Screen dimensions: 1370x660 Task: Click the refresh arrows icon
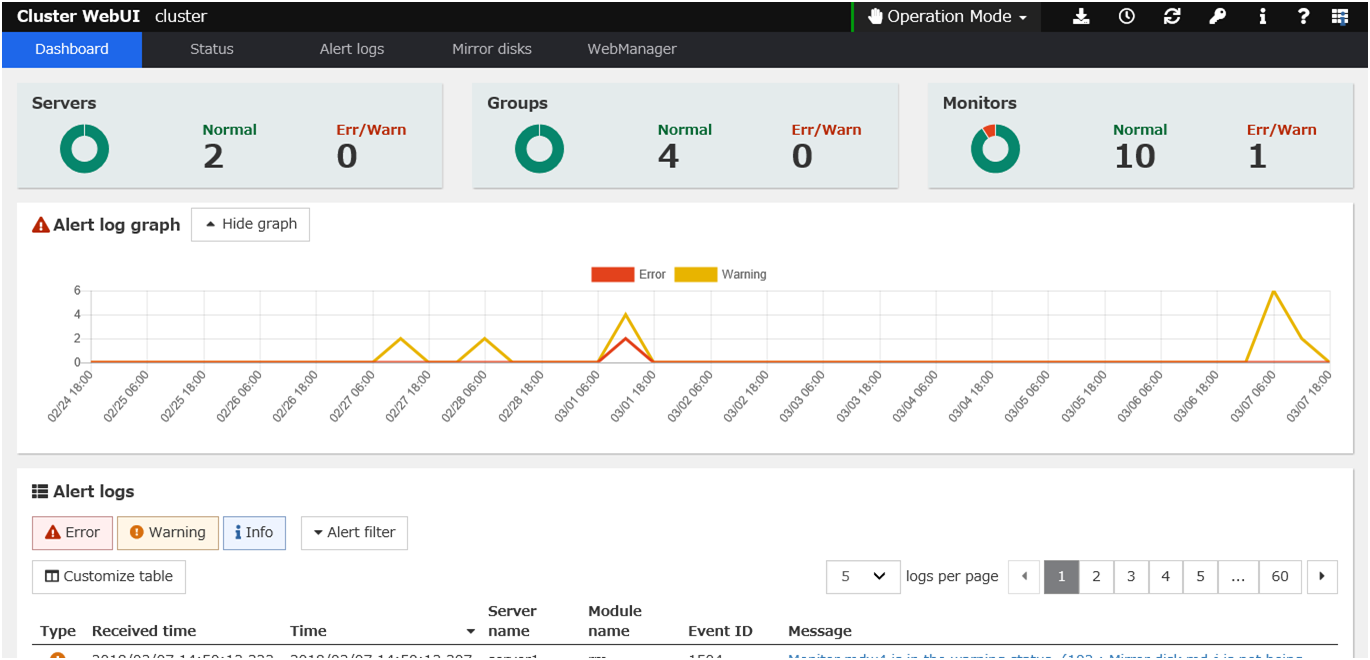click(x=1172, y=17)
